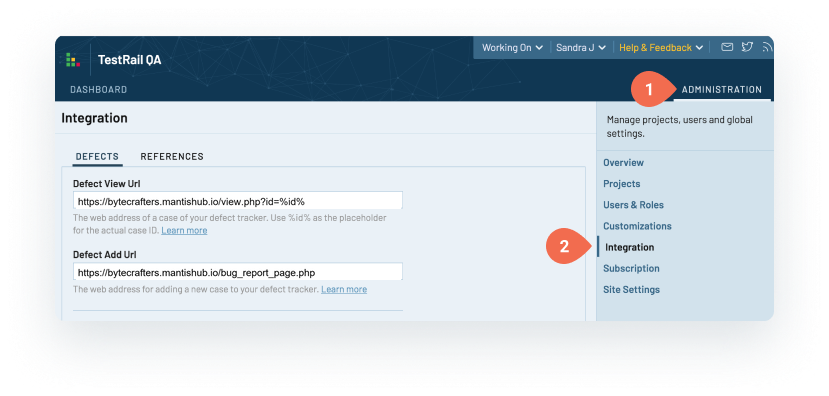Open the Administration tab
This screenshot has width=829, height=396.
(x=722, y=89)
